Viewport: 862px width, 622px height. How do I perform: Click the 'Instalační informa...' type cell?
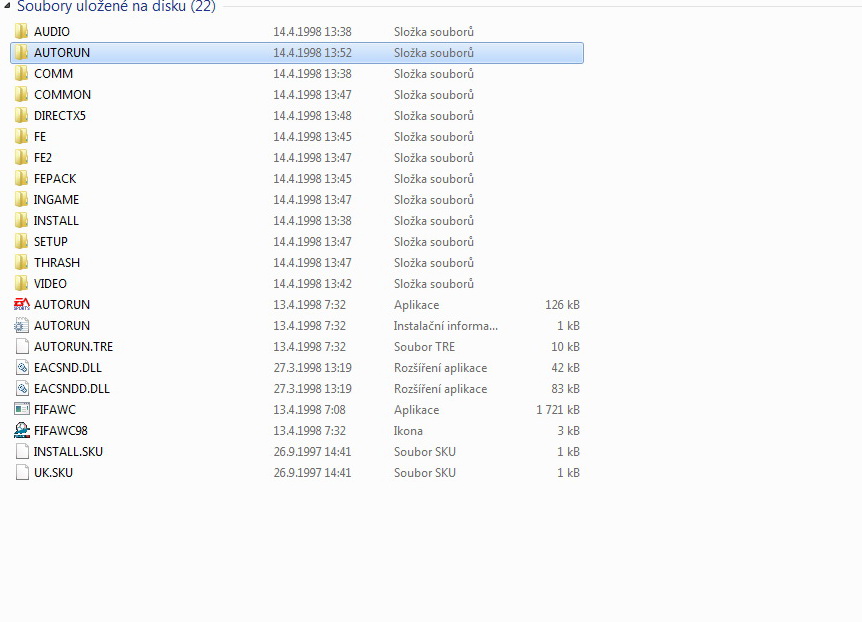(446, 326)
